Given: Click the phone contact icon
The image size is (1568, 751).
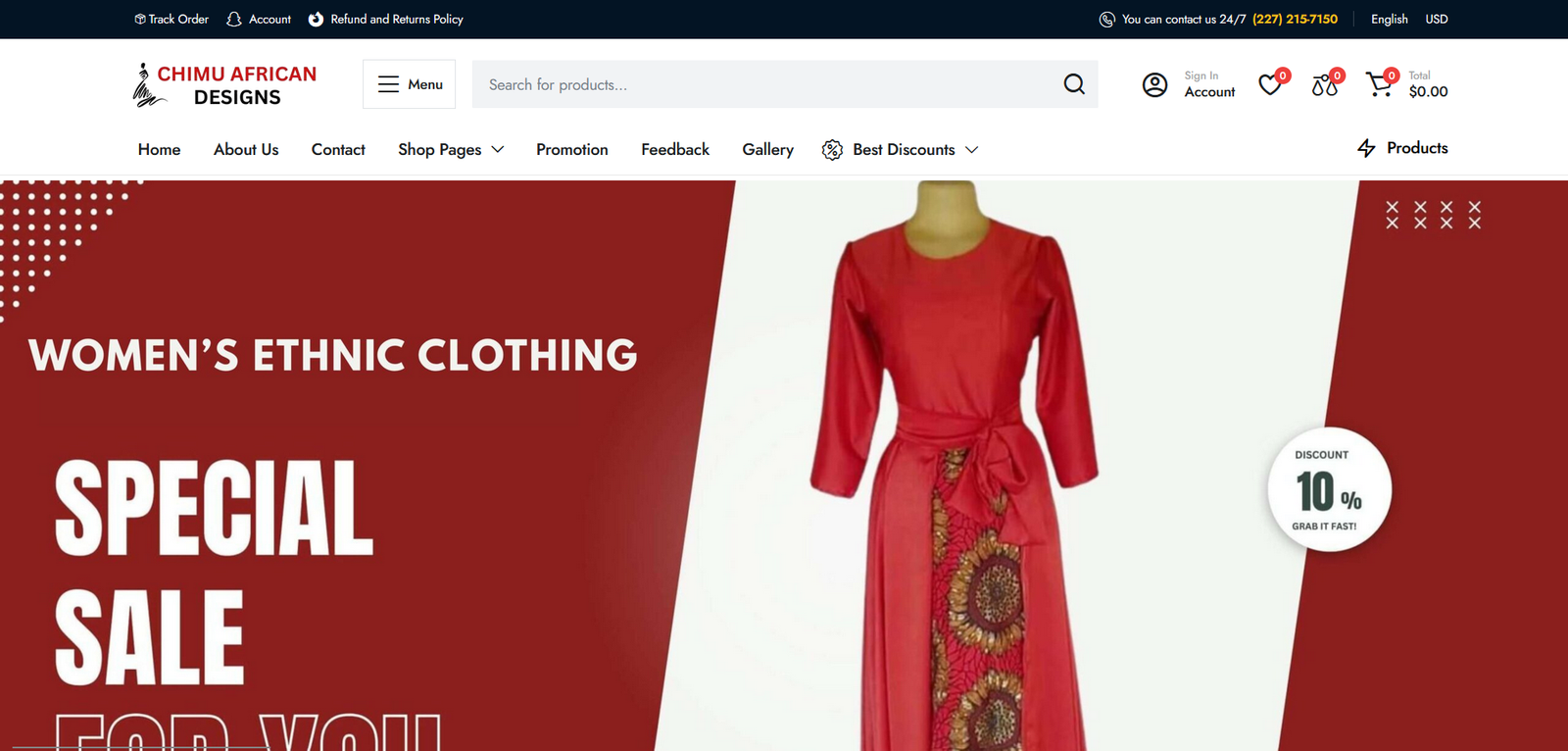Looking at the screenshot, I should click(1106, 20).
